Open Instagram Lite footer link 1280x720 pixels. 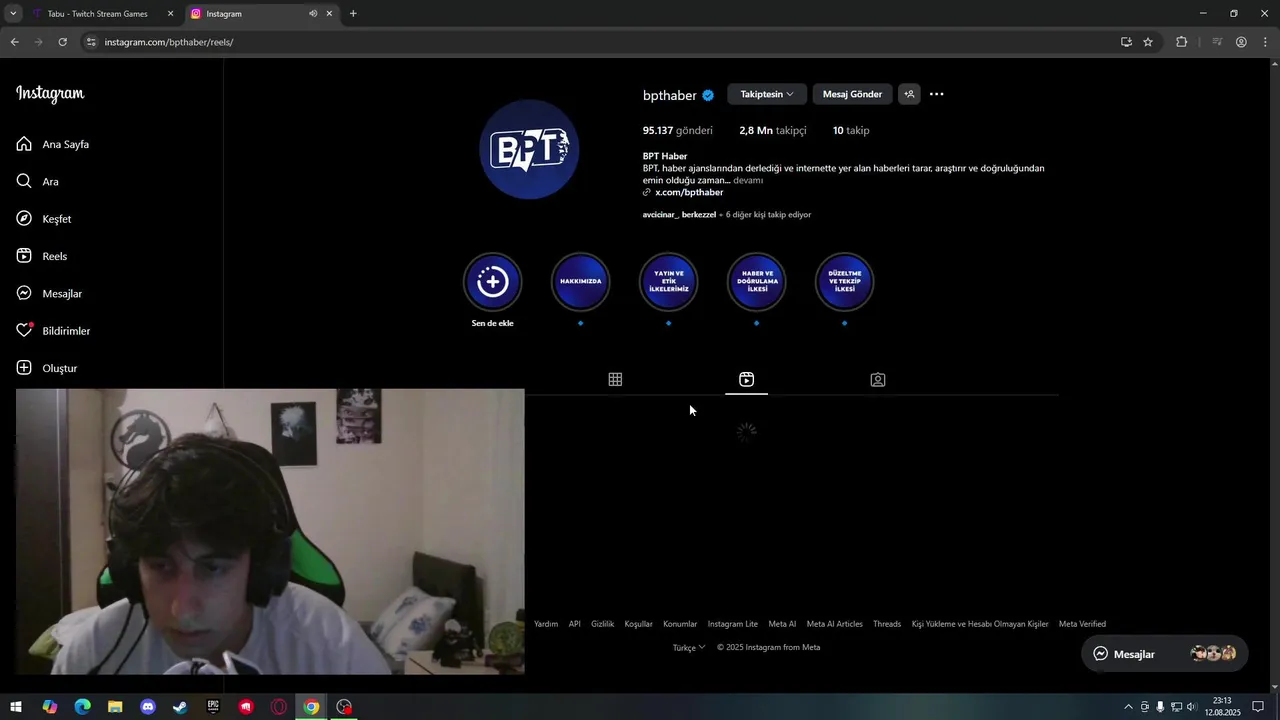pos(733,624)
